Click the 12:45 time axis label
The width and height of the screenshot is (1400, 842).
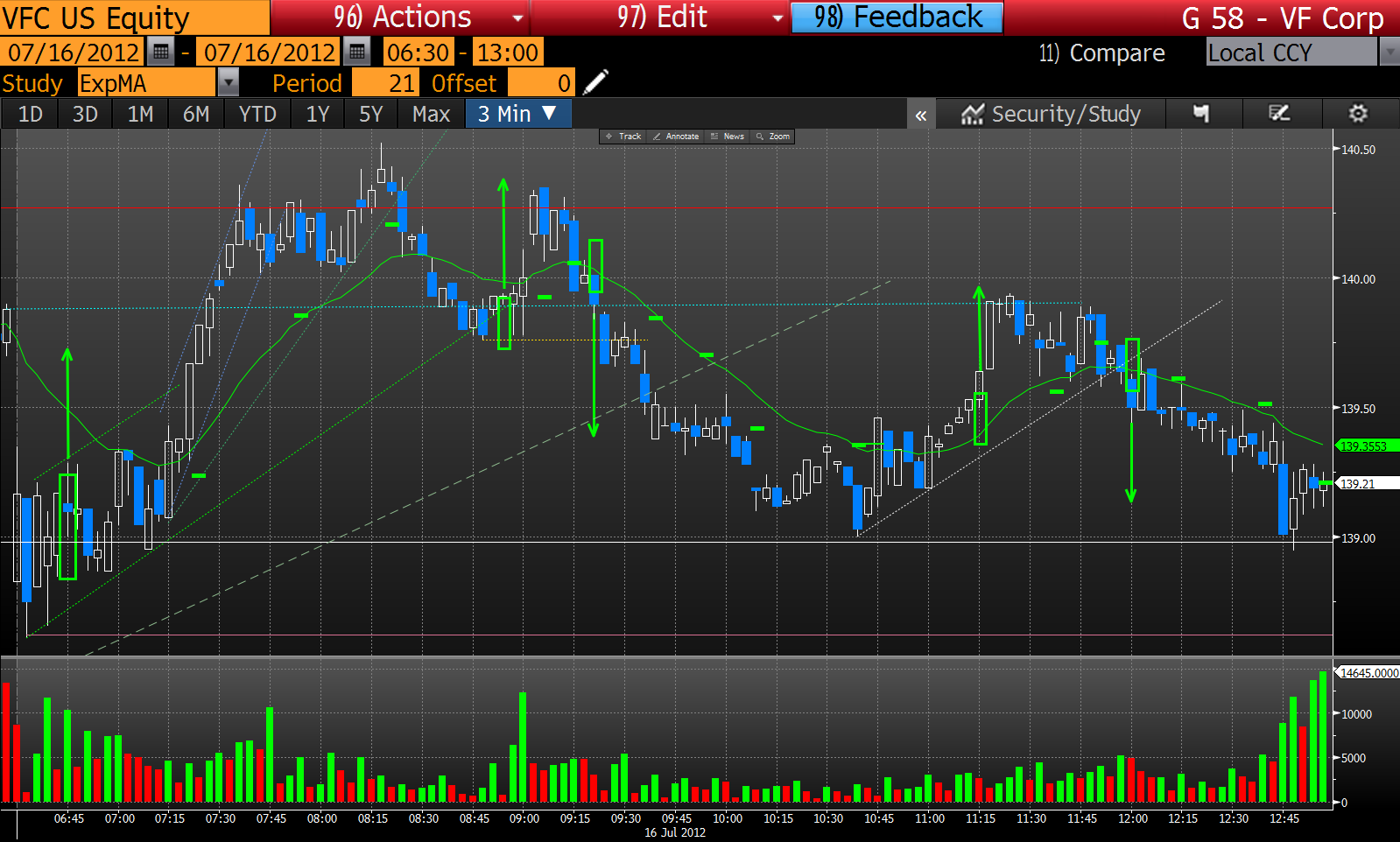point(1284,818)
